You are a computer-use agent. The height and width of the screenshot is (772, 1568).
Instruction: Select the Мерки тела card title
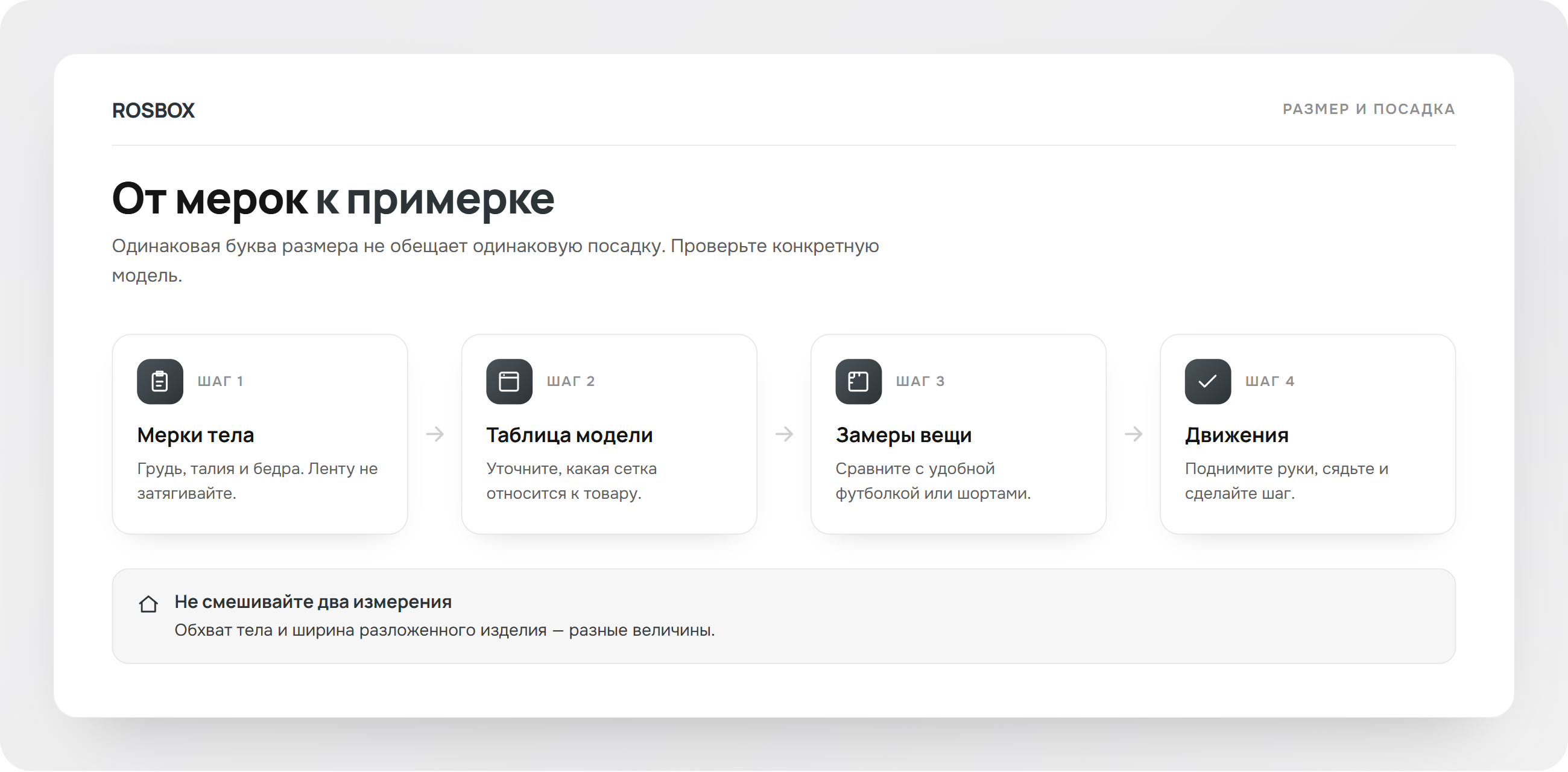(195, 435)
